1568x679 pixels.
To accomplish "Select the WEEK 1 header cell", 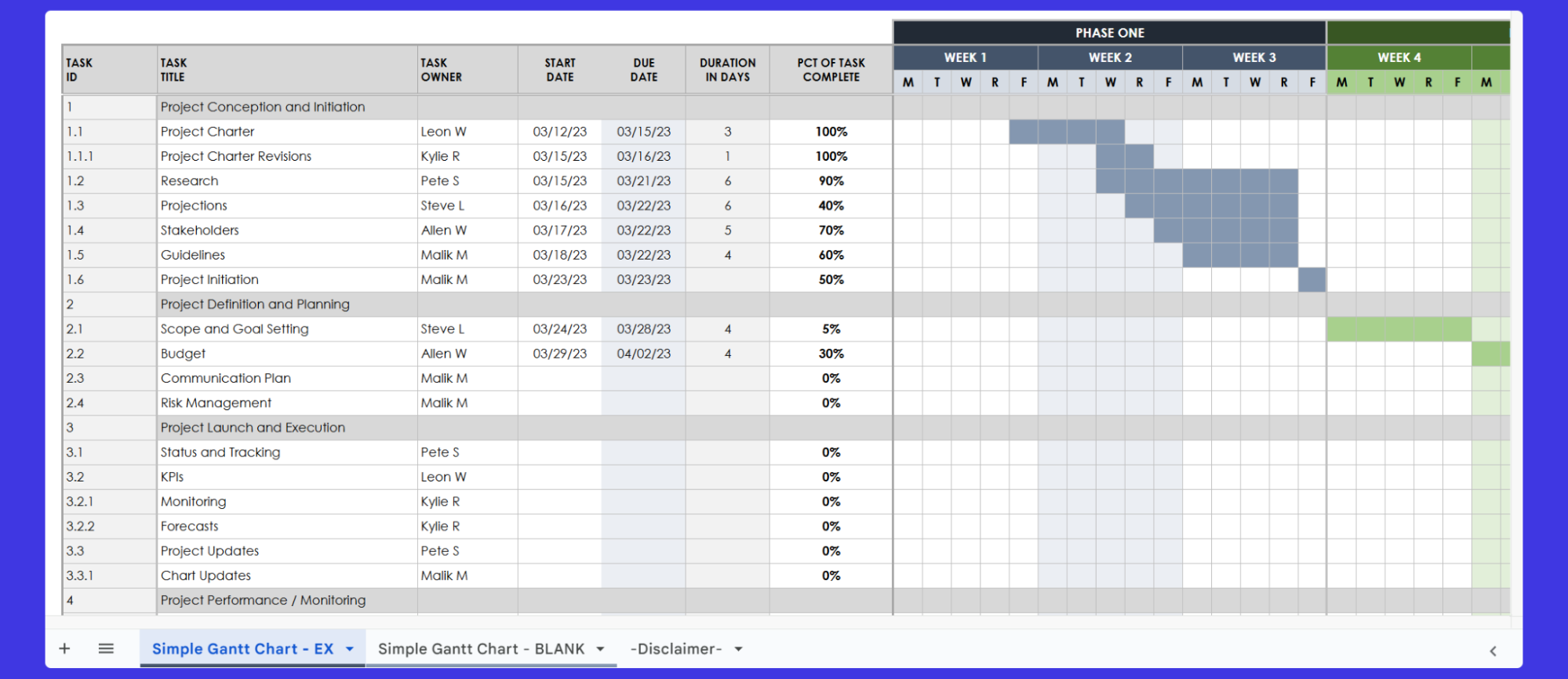I will (x=966, y=57).
